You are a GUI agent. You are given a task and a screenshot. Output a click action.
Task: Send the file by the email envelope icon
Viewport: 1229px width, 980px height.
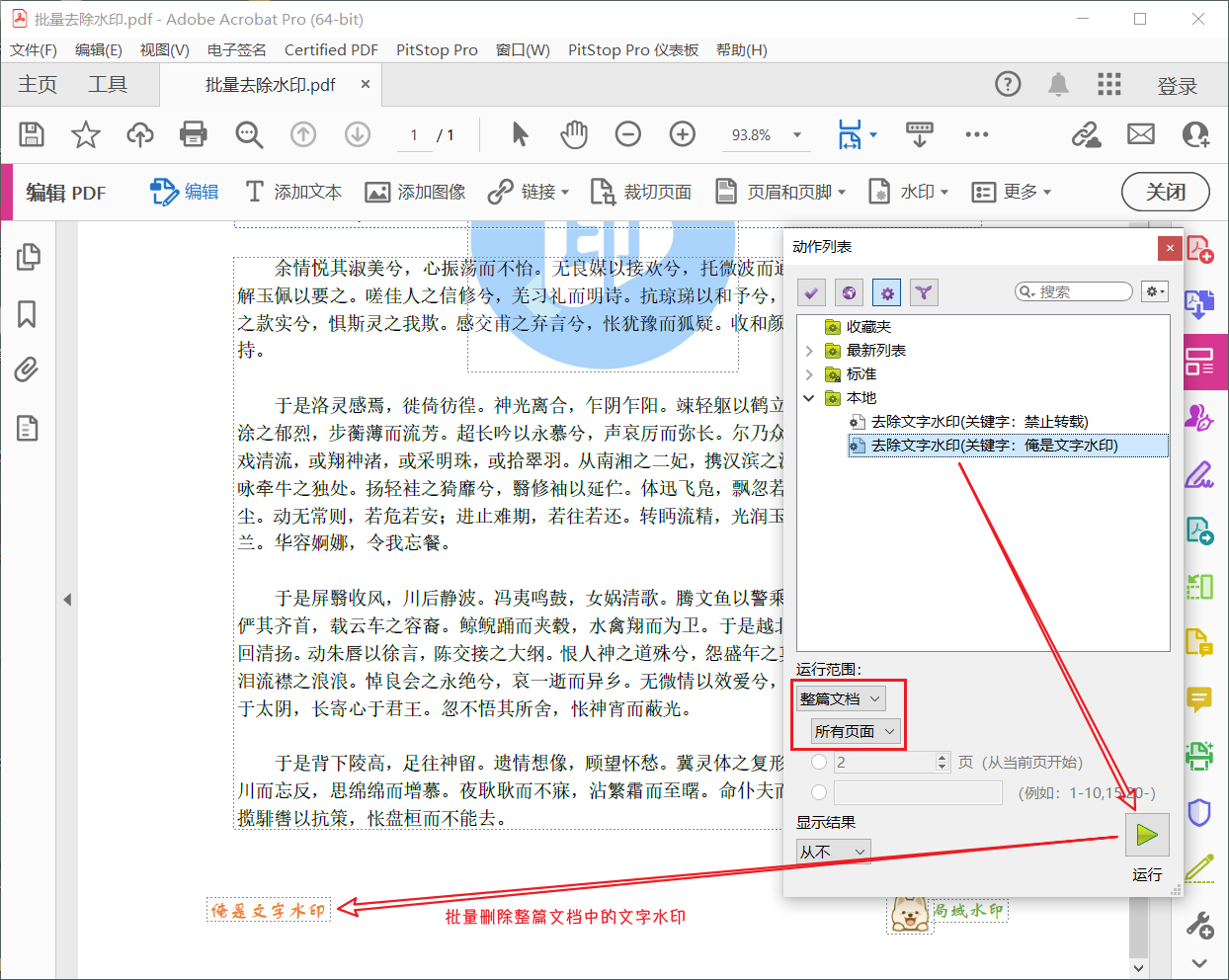pos(1141,134)
